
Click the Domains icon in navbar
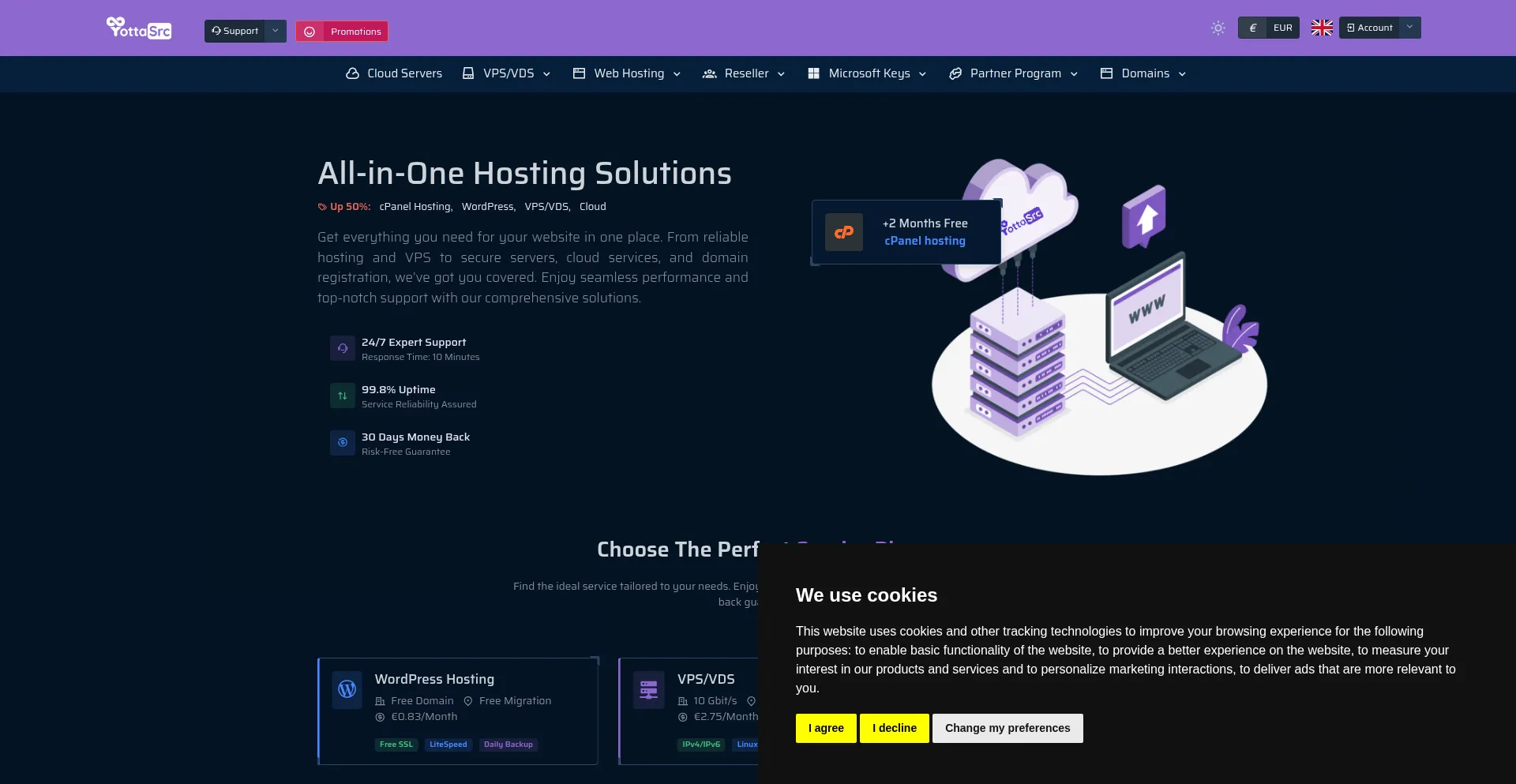tap(1106, 73)
